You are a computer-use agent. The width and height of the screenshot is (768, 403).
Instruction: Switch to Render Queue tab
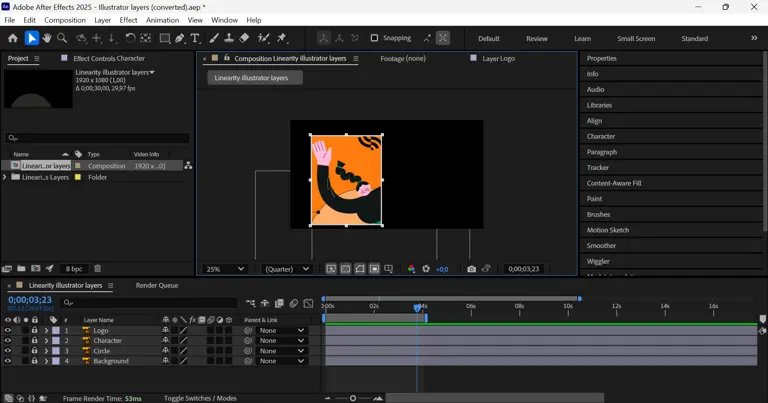(157, 285)
